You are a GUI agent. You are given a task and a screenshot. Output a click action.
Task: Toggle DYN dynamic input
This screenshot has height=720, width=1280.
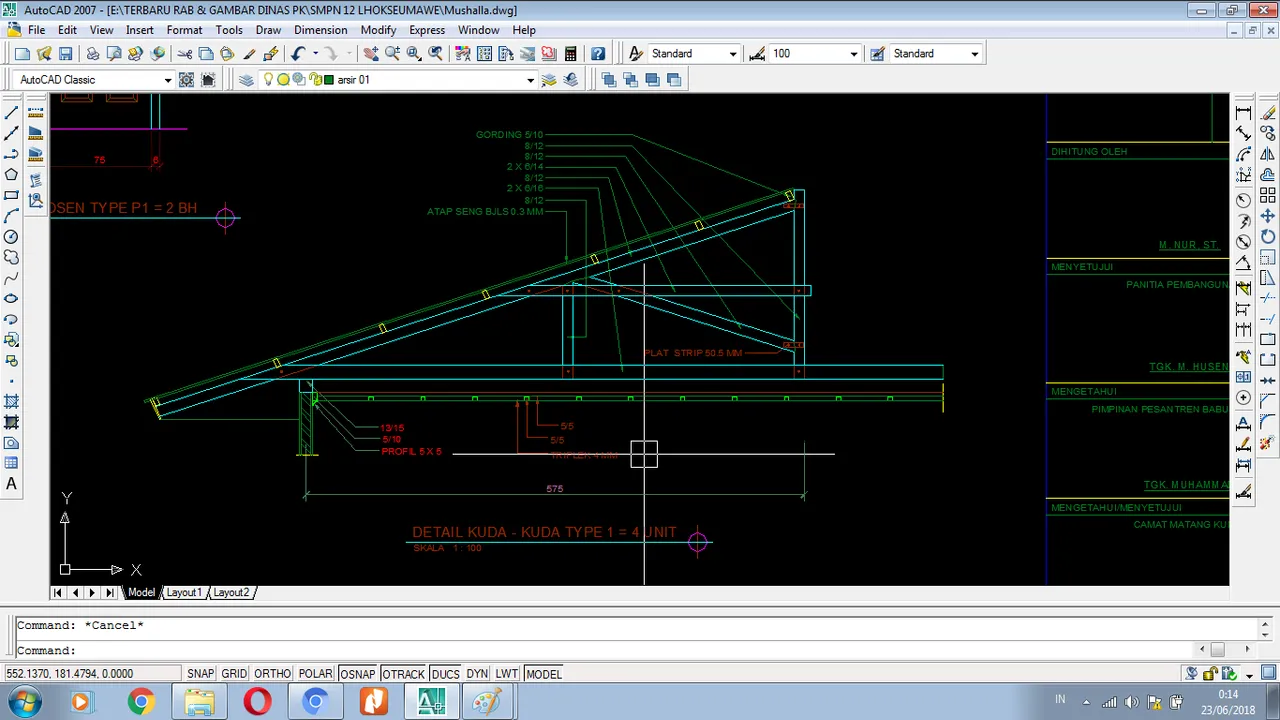(x=477, y=674)
